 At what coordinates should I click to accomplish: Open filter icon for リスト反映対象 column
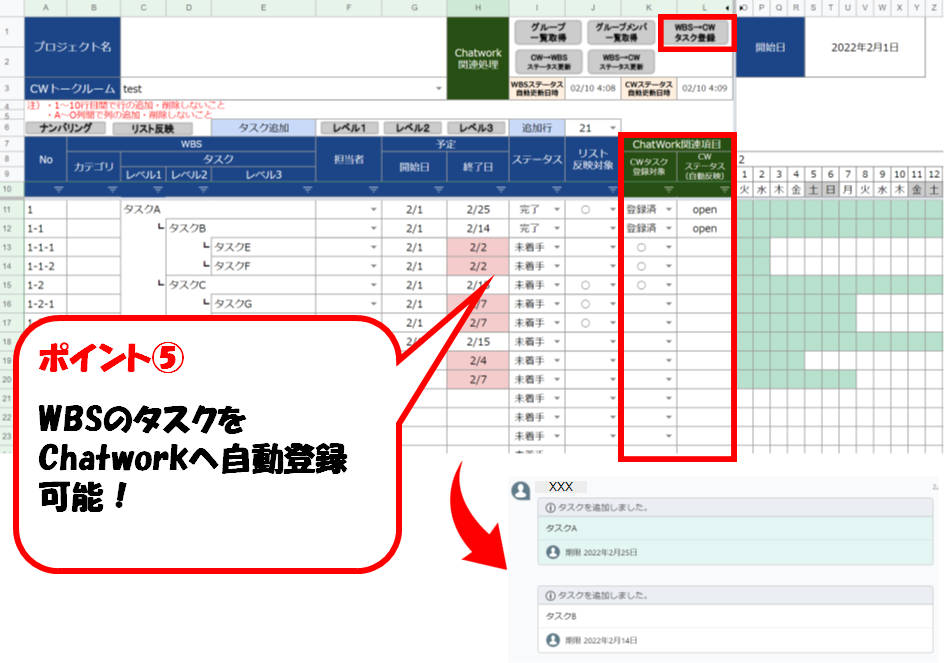[612, 190]
